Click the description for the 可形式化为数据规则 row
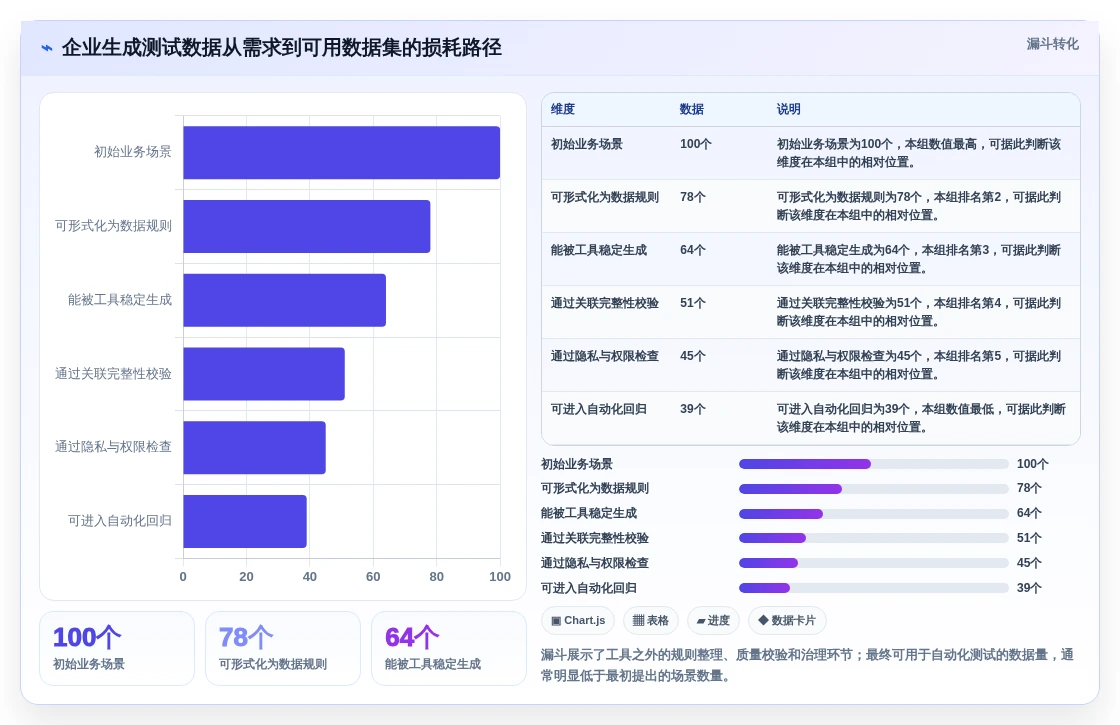The image size is (1120, 725). click(919, 206)
